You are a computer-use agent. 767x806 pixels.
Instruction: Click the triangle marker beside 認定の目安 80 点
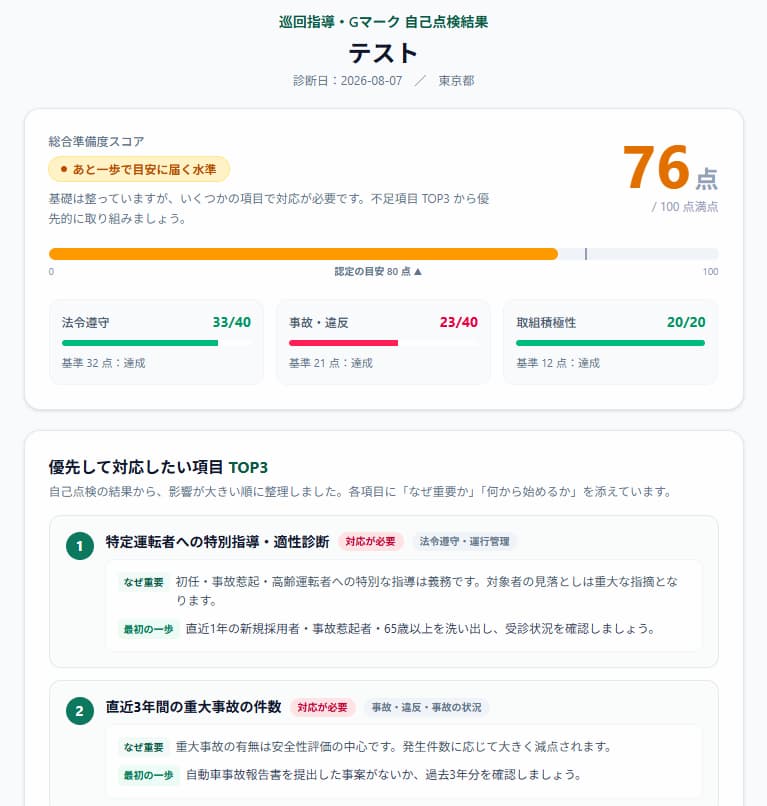tap(418, 271)
